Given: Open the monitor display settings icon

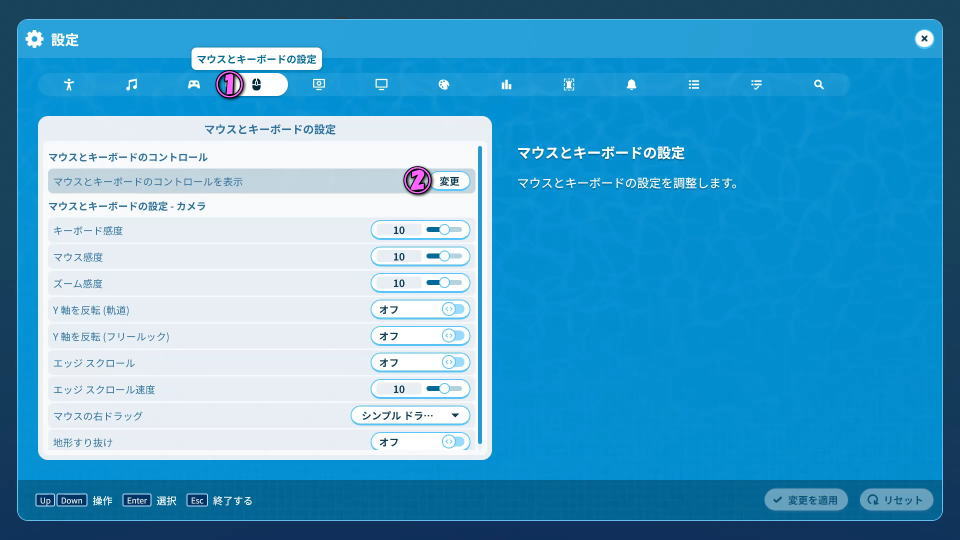Looking at the screenshot, I should click(381, 85).
